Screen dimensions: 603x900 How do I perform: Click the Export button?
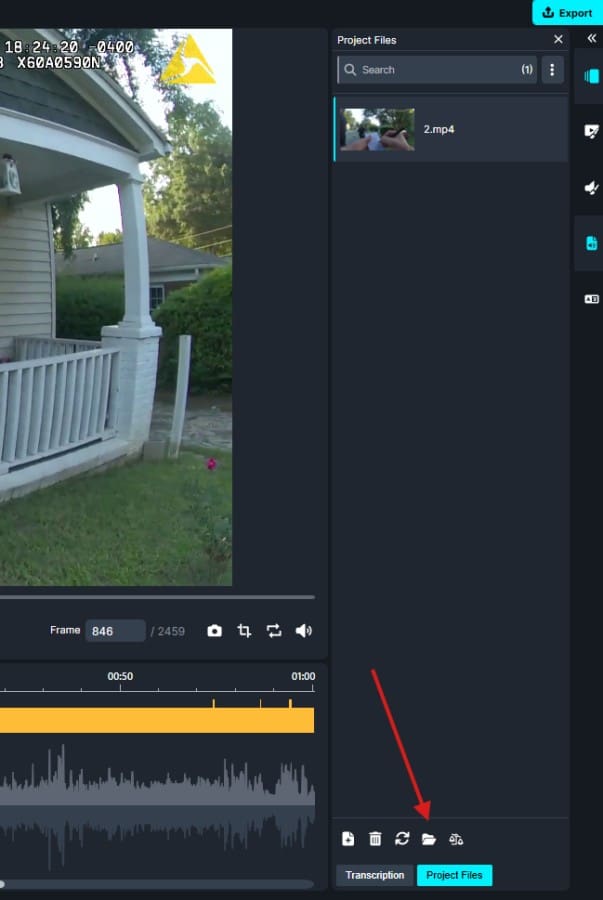(x=567, y=13)
